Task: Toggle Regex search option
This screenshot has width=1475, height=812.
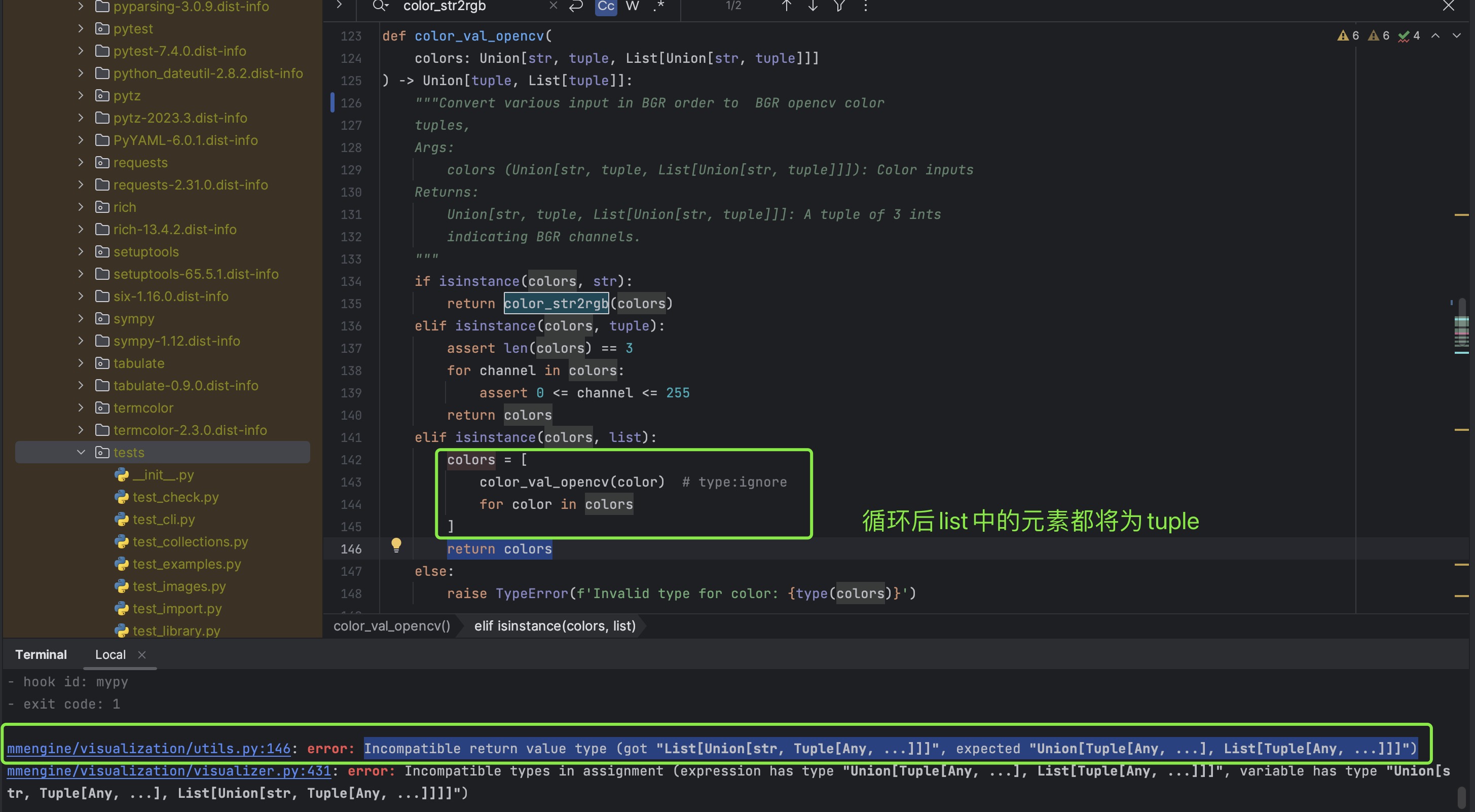Action: pyautogui.click(x=659, y=6)
